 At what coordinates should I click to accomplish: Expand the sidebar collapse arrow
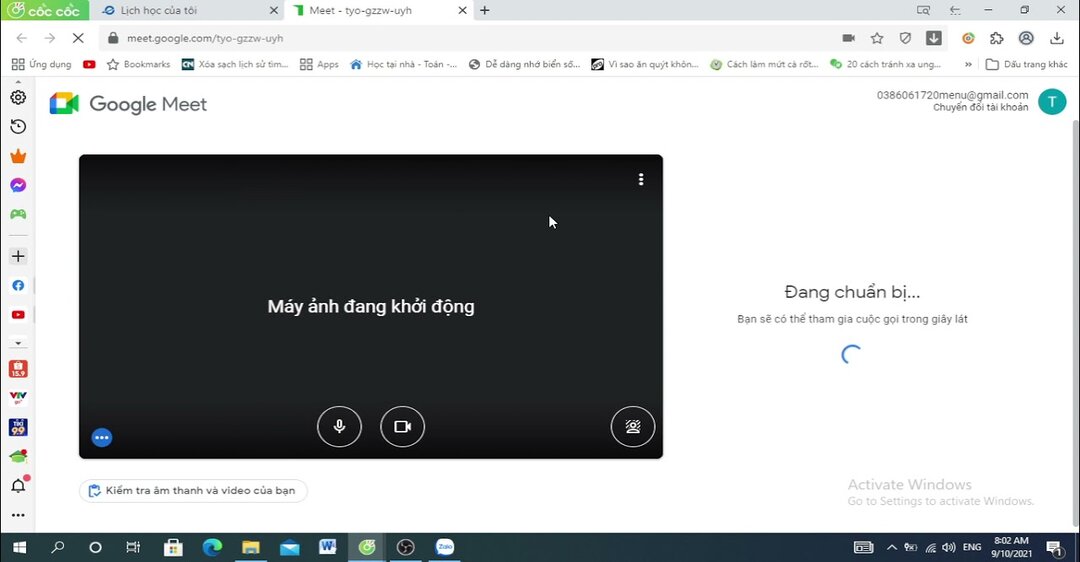[19, 342]
